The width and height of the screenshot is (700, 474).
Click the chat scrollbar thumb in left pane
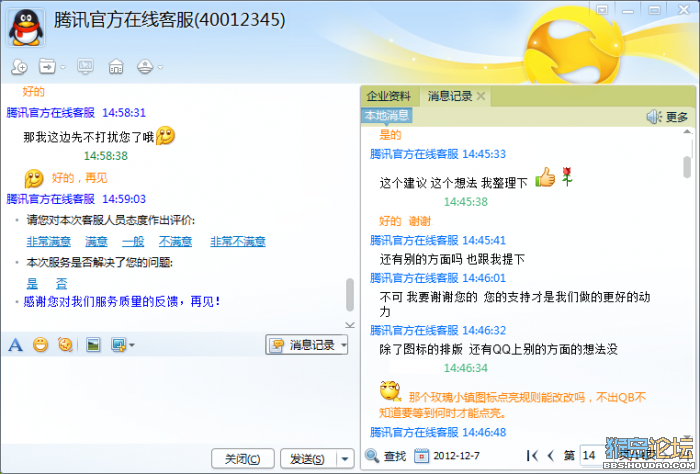[x=350, y=295]
